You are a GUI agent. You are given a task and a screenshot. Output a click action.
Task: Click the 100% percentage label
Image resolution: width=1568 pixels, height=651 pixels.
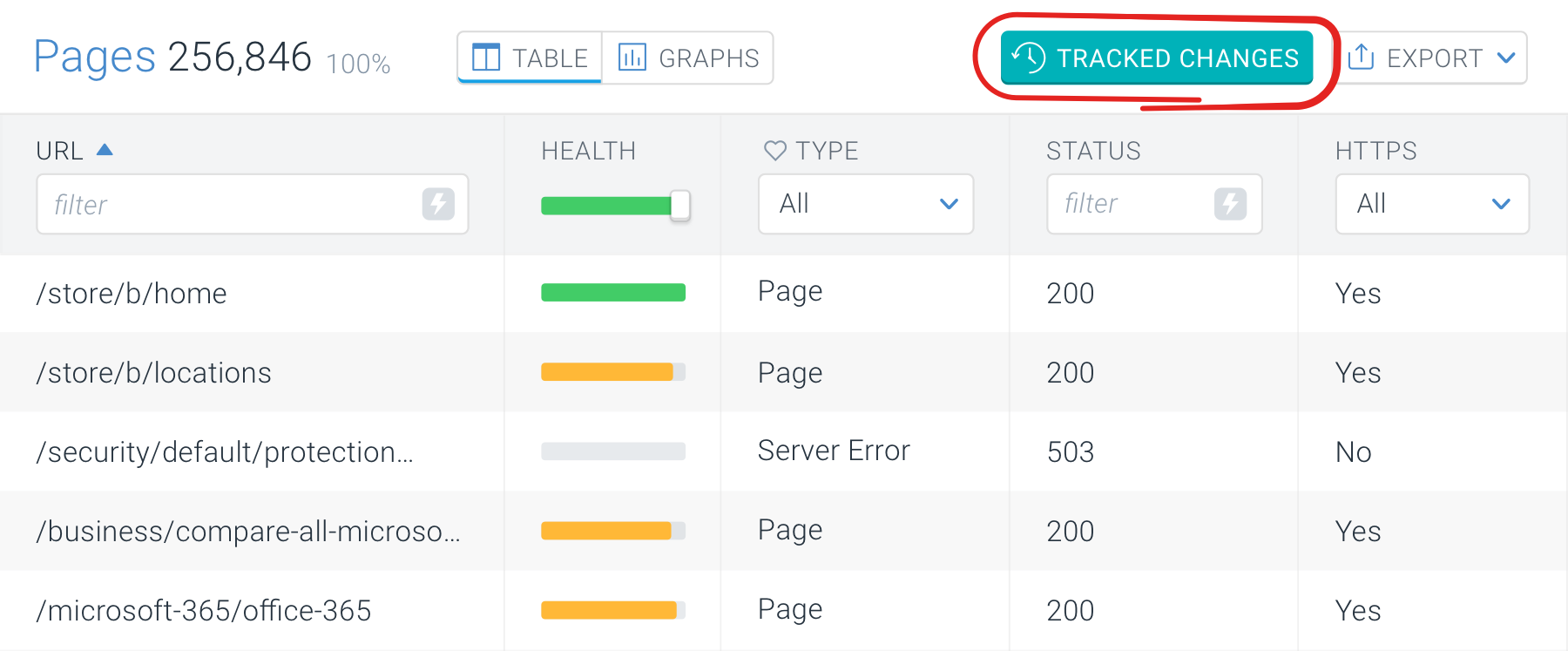point(358,64)
